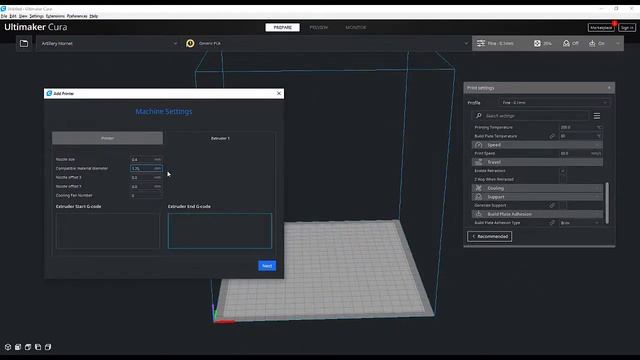The height and width of the screenshot is (360, 640).
Task: Click the Print settings panel scrollbar
Action: (x=607, y=203)
